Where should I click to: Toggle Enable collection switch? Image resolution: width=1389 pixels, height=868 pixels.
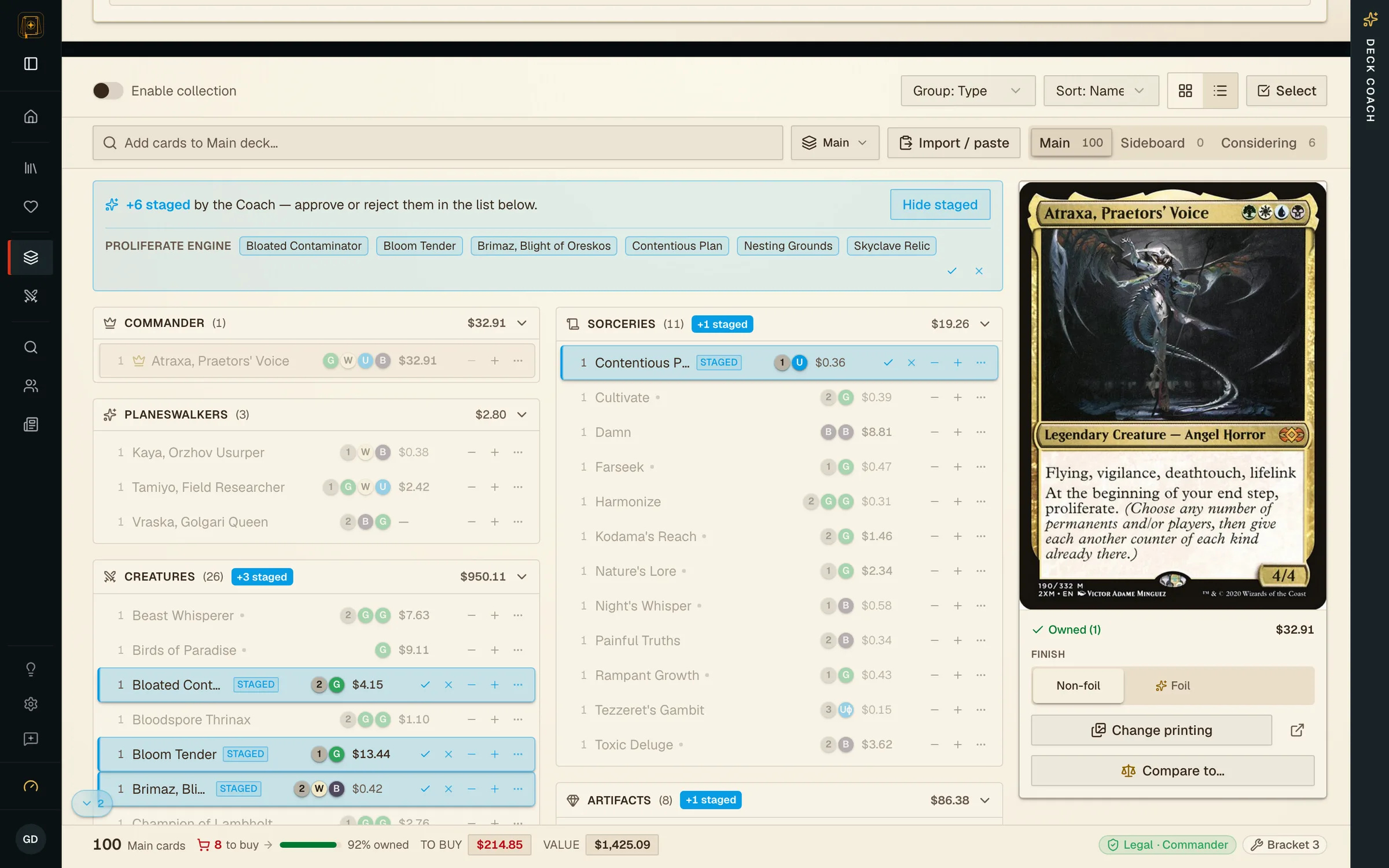coord(108,91)
